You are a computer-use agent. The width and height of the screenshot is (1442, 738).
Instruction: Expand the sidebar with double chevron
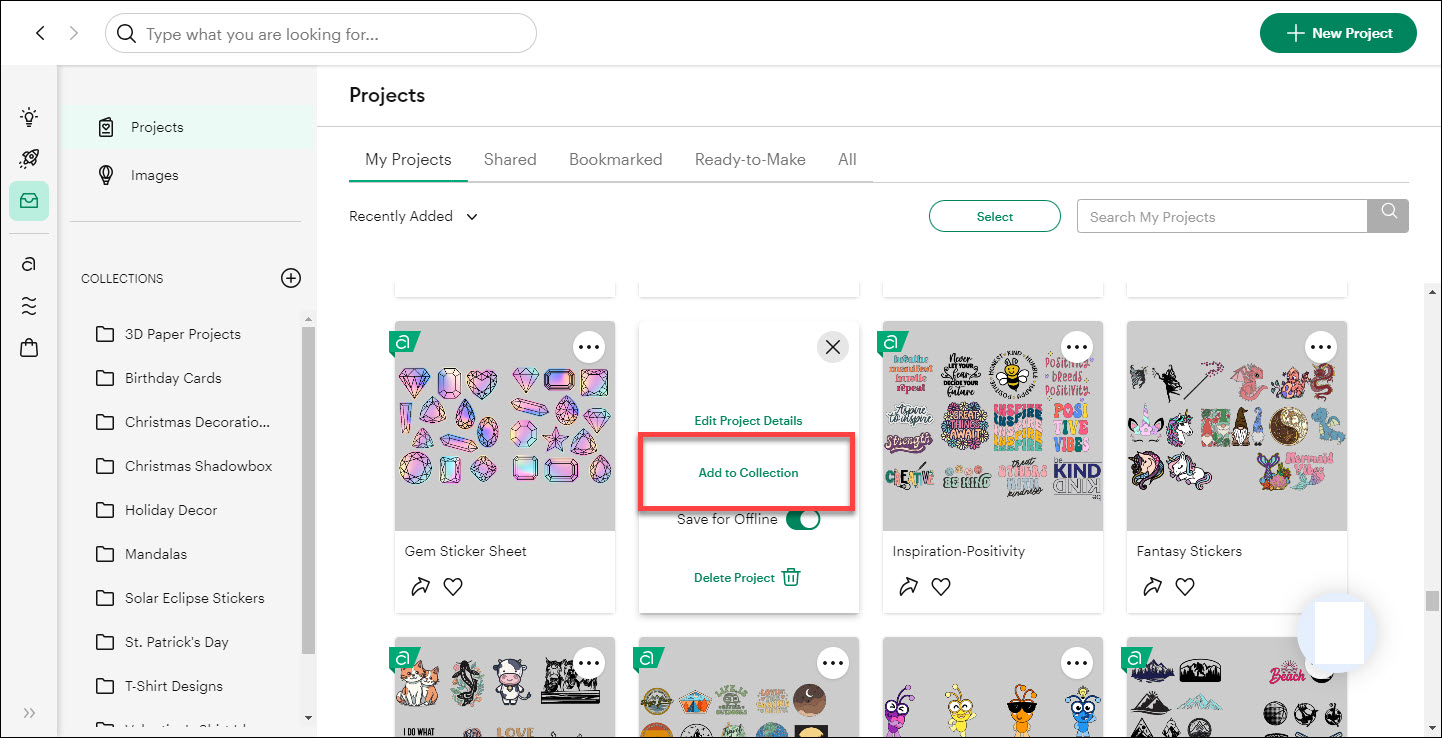[29, 713]
